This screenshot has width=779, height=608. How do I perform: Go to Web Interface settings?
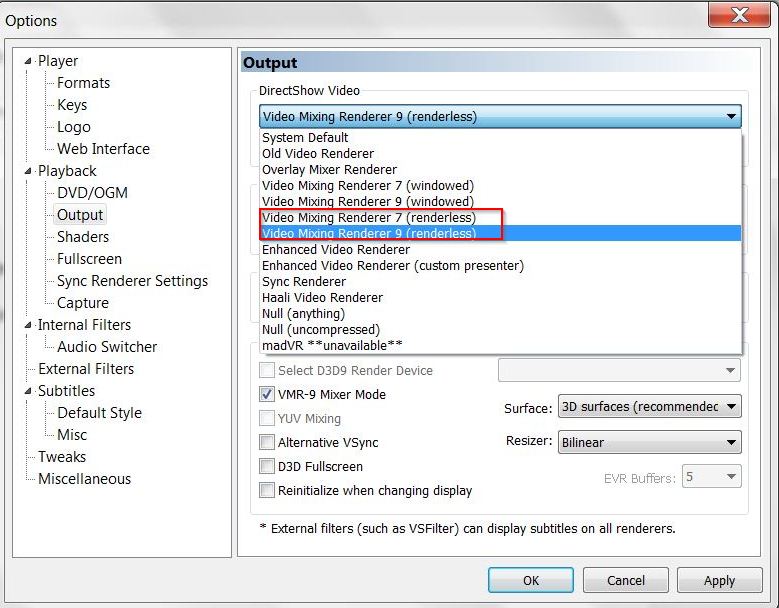pos(103,149)
